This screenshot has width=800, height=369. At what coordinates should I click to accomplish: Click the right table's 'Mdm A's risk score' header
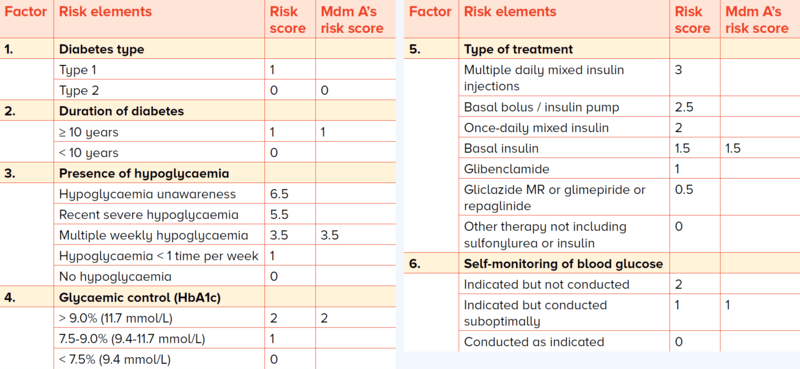tap(757, 19)
